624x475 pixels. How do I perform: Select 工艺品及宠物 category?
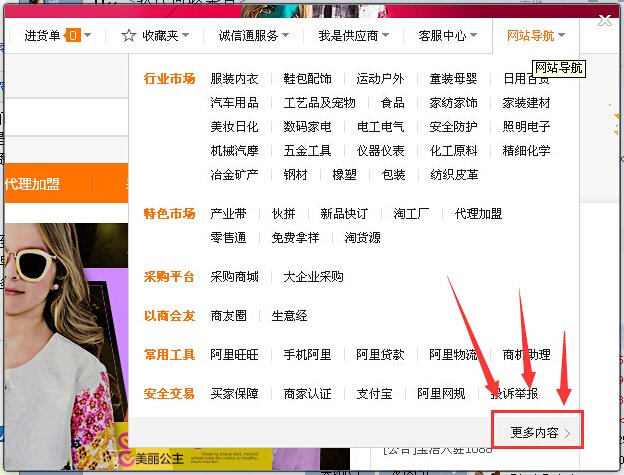pyautogui.click(x=320, y=103)
